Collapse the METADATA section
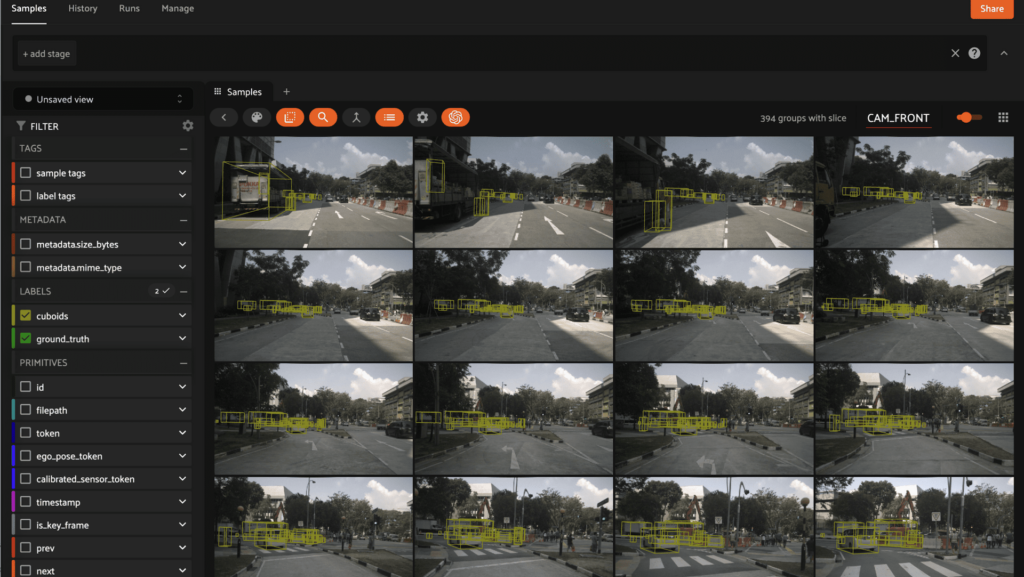The width and height of the screenshot is (1024, 577). coord(184,220)
